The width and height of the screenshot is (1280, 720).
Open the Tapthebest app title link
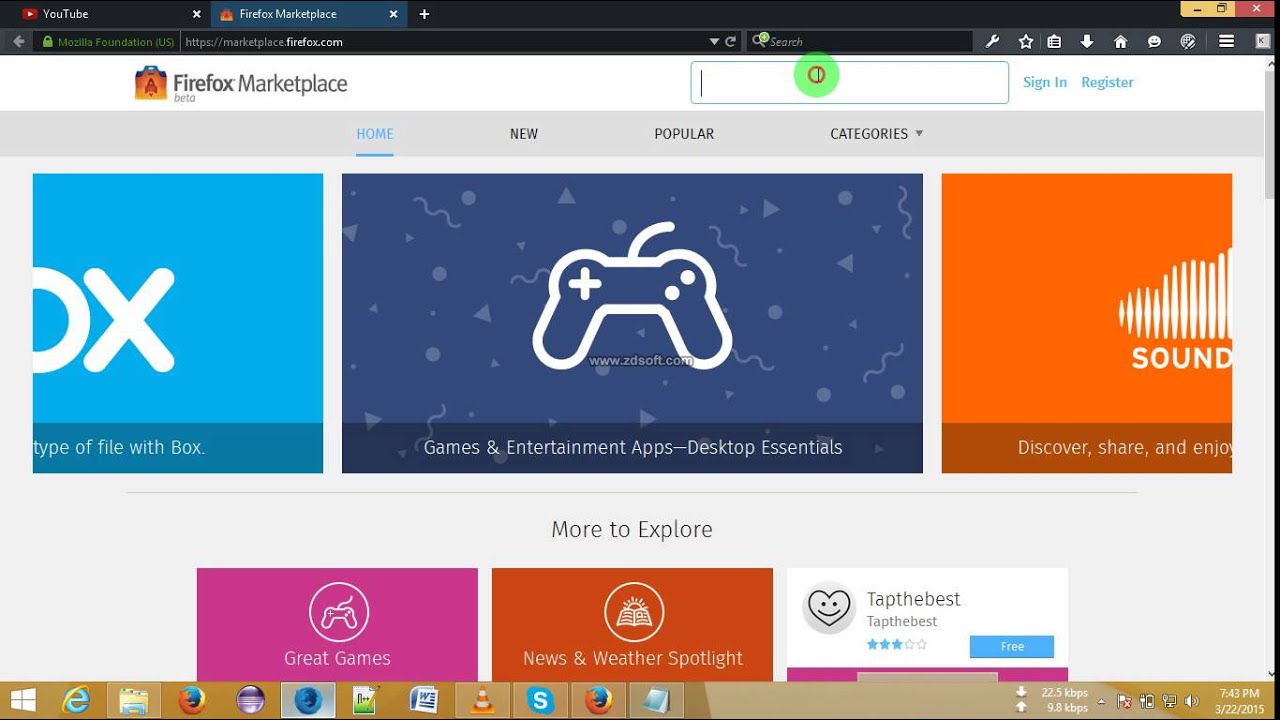click(x=913, y=599)
